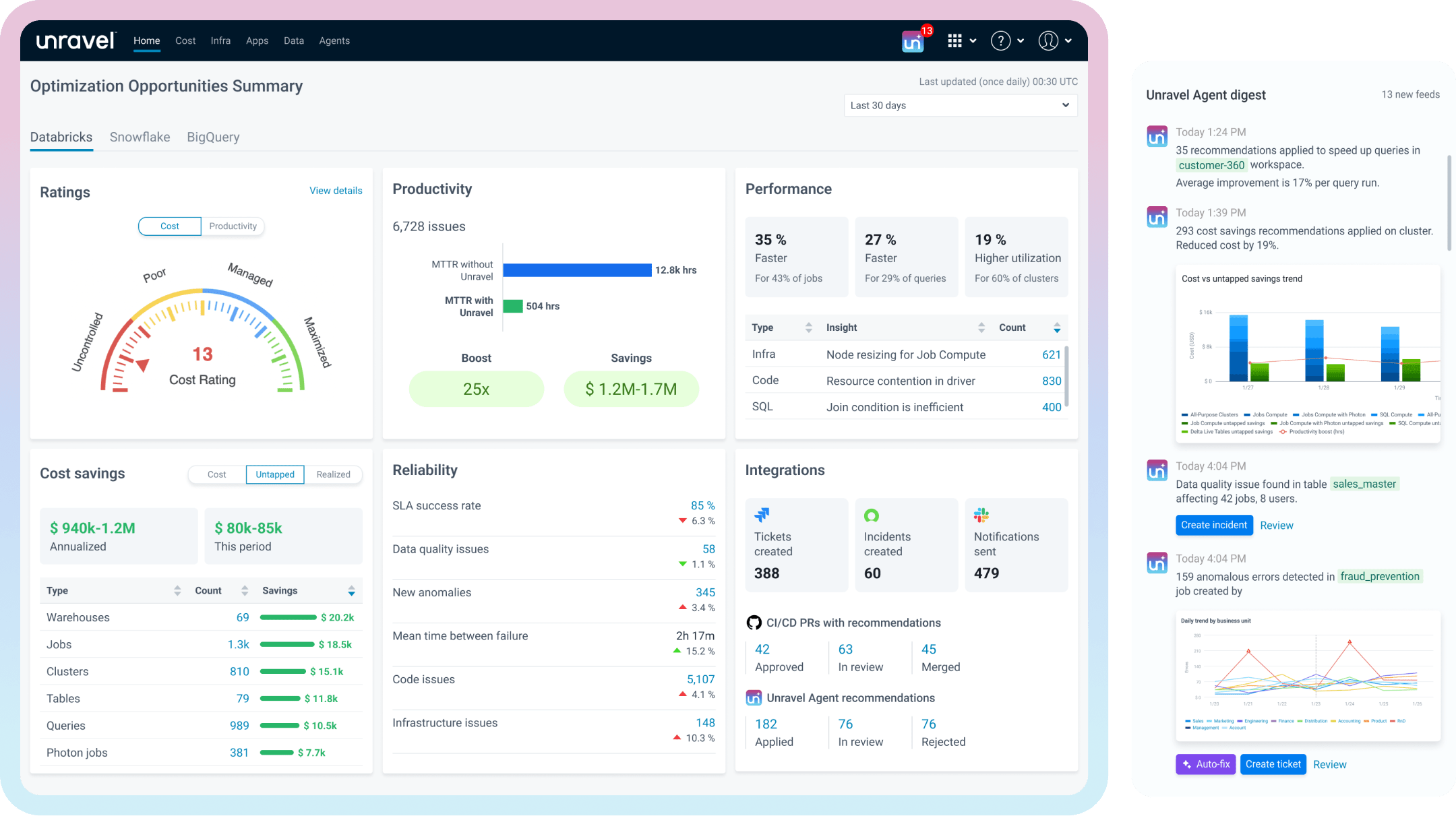Click the customer-360 workspace tag
The width and height of the screenshot is (1456, 816).
pyautogui.click(x=1211, y=165)
